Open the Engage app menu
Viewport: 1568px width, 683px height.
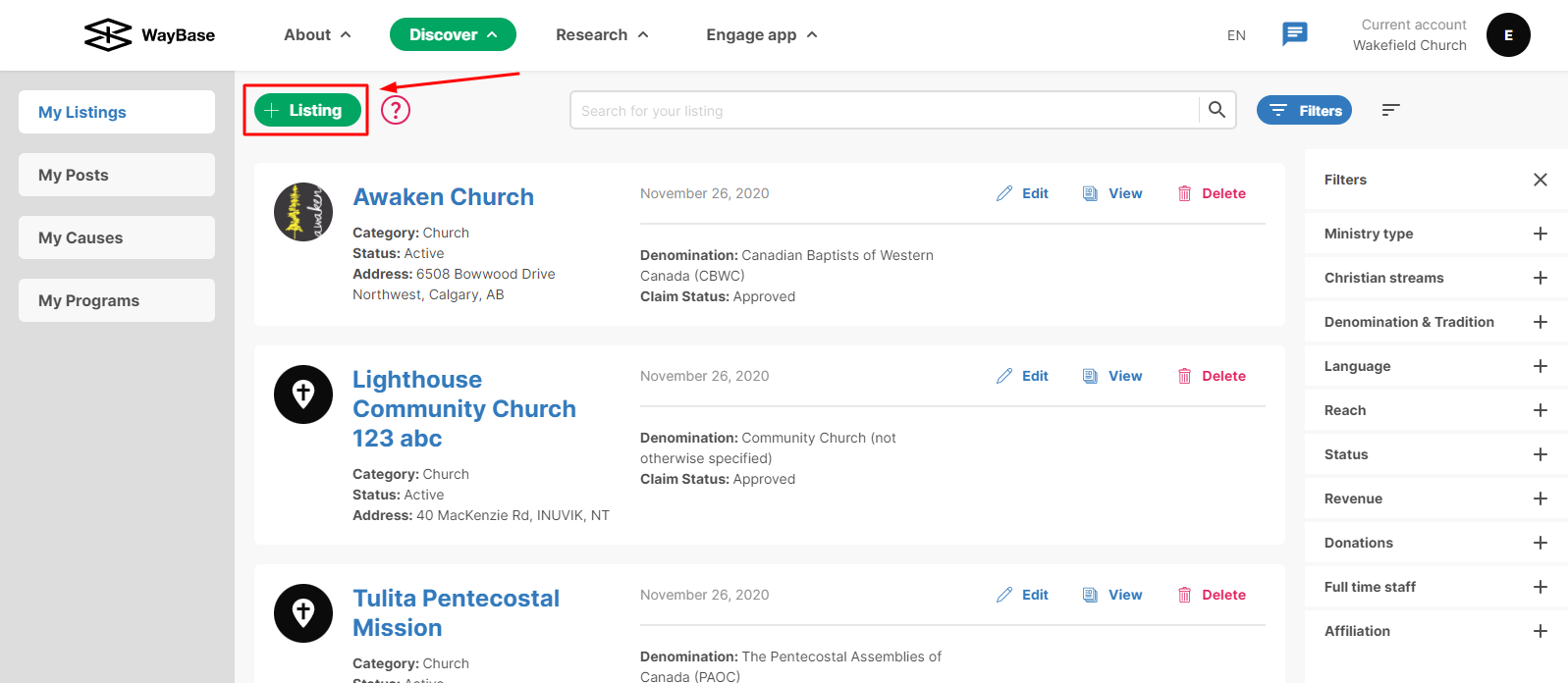coord(762,34)
